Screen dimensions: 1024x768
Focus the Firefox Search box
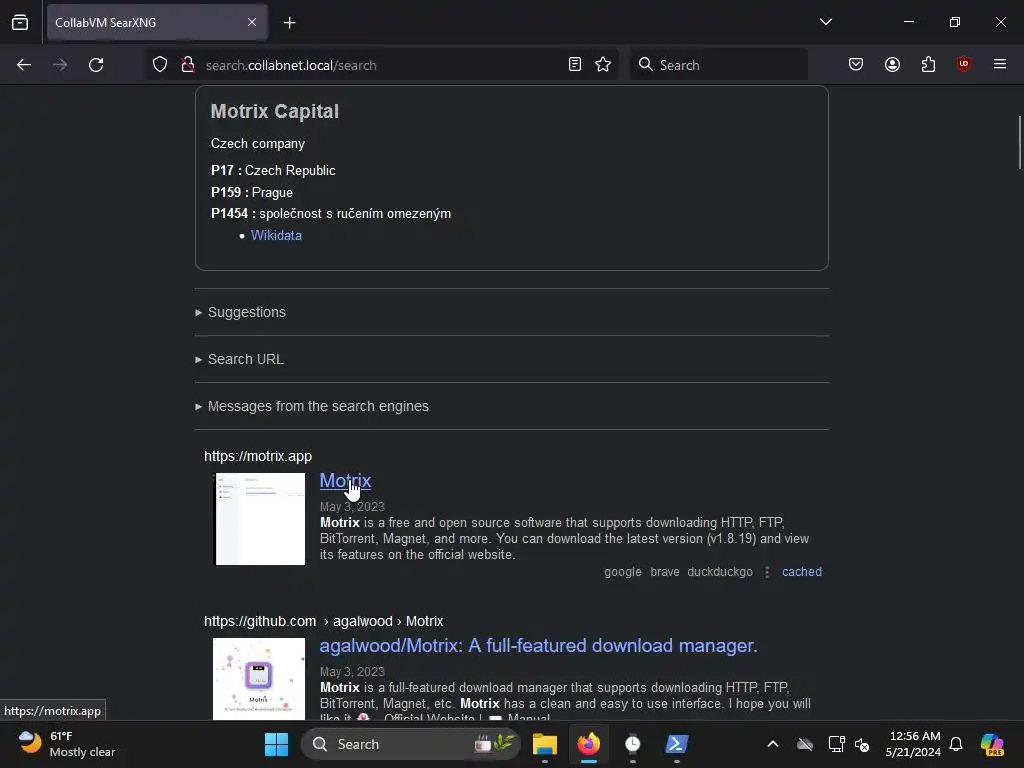tap(718, 65)
